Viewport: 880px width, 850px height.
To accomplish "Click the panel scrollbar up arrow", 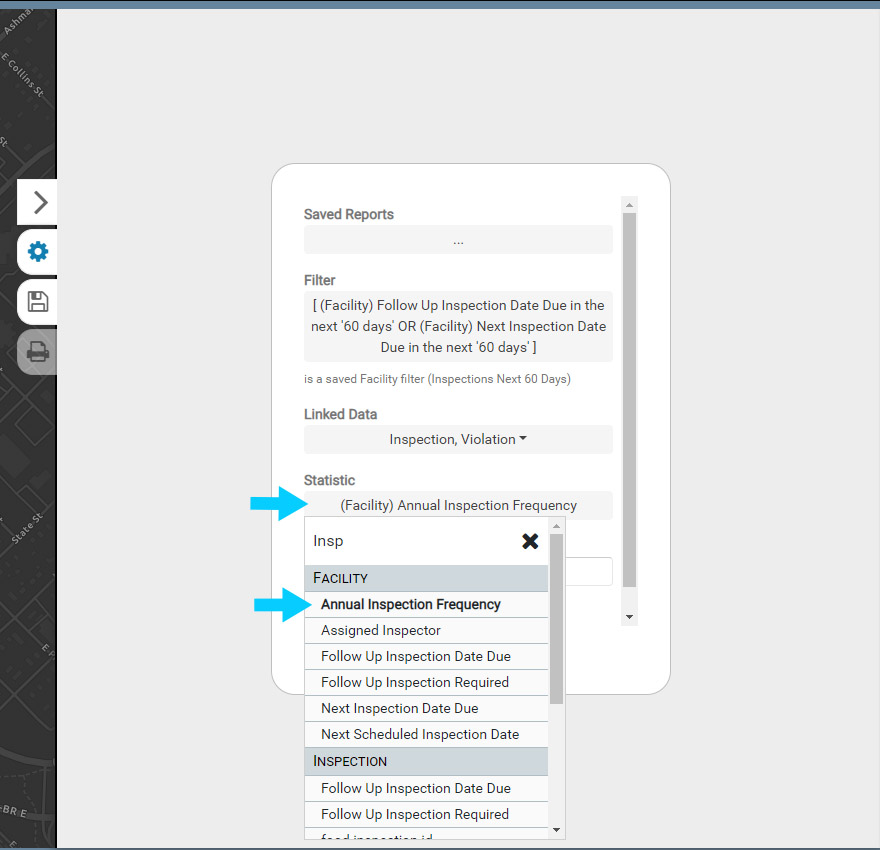I will (629, 205).
